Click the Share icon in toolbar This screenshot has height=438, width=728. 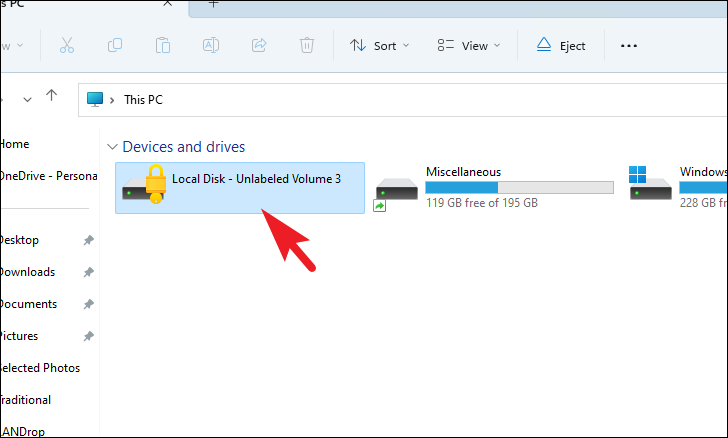(259, 45)
